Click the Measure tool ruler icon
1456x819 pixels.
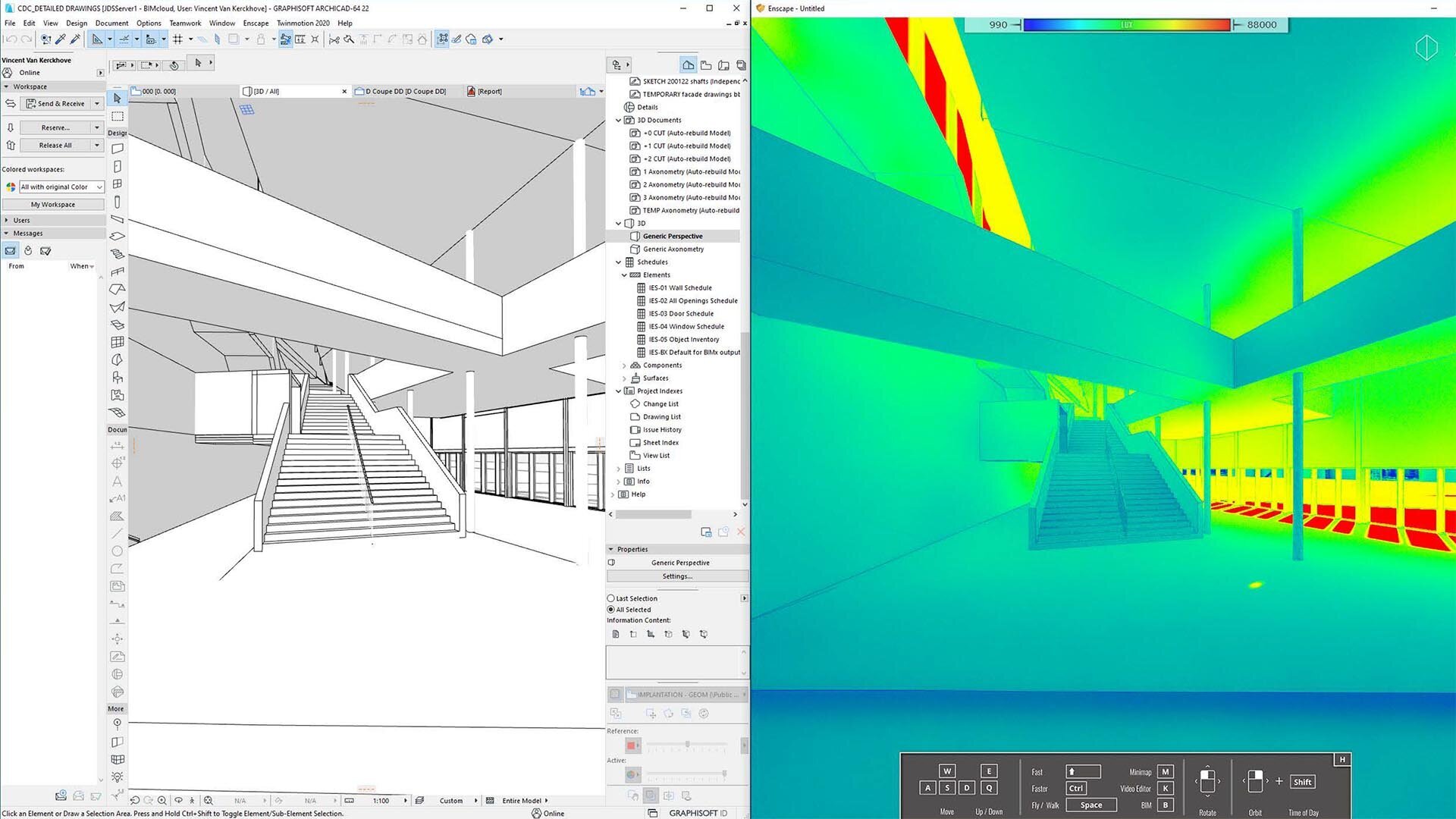300,39
